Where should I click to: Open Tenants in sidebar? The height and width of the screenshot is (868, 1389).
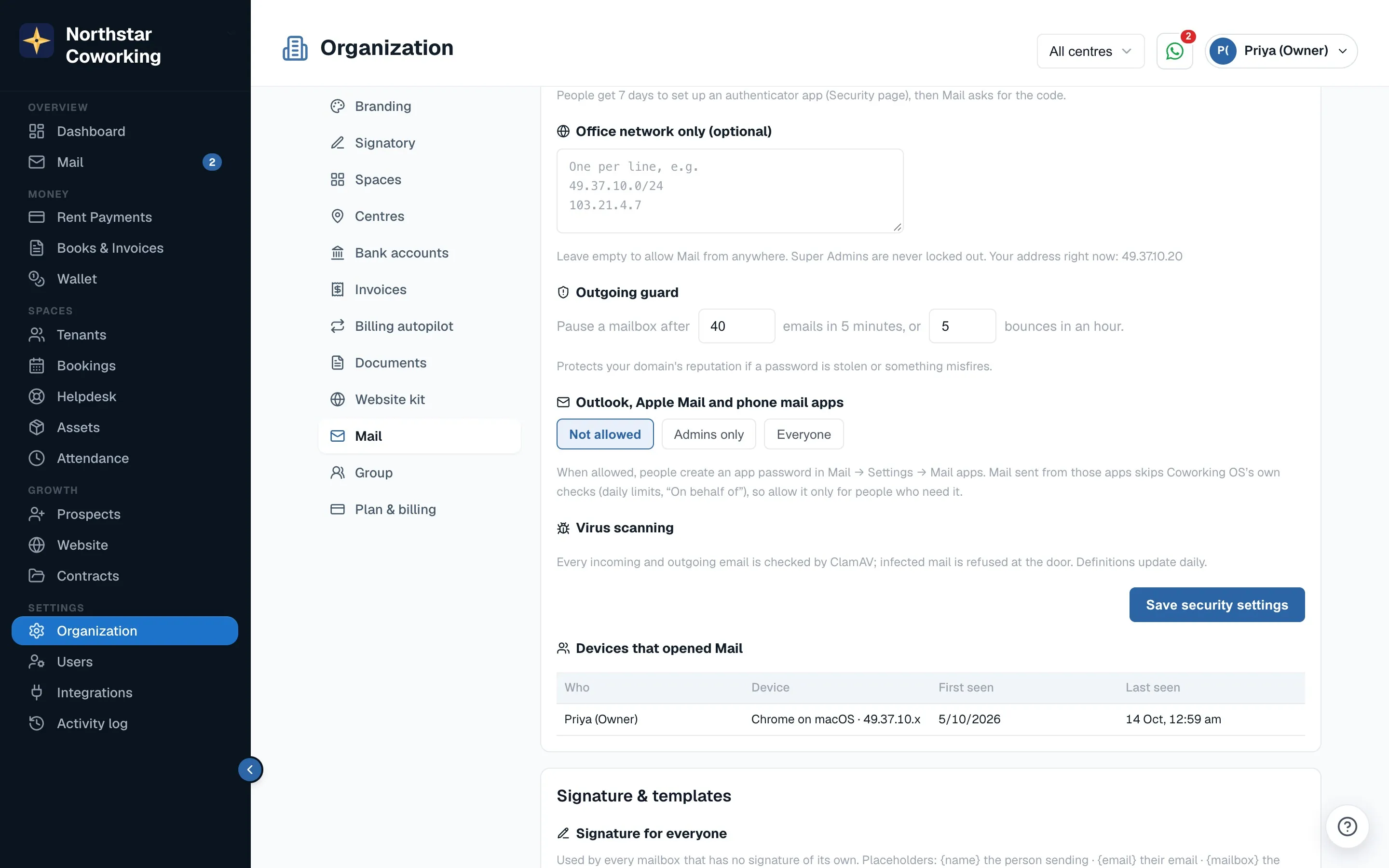124,335
